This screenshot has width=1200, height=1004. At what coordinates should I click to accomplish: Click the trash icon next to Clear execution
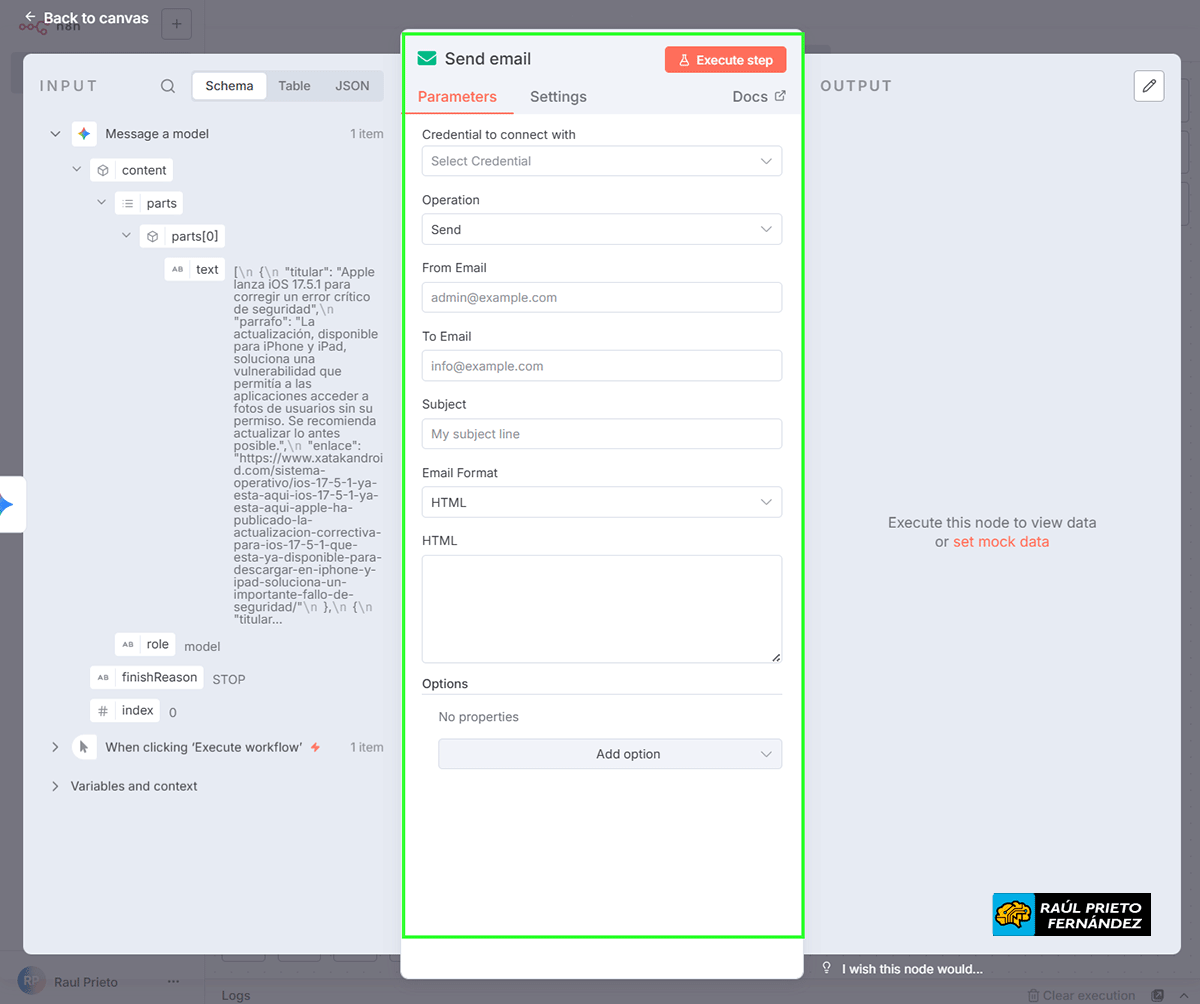pyautogui.click(x=1033, y=996)
